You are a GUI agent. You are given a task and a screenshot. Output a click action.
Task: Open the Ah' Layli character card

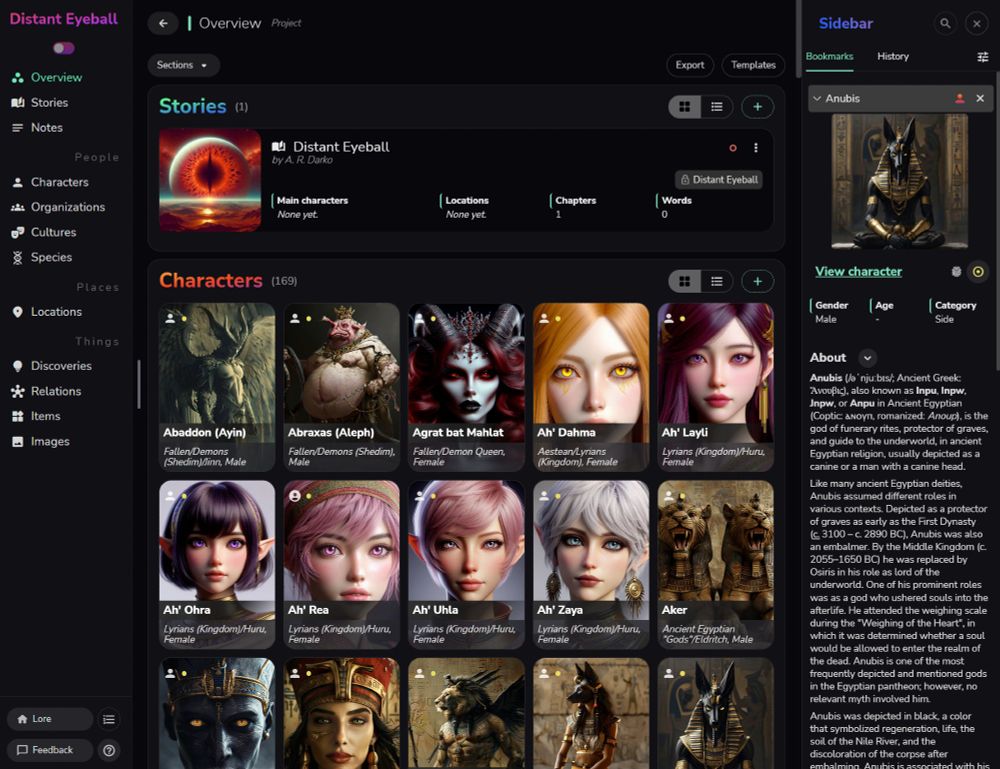(x=716, y=387)
